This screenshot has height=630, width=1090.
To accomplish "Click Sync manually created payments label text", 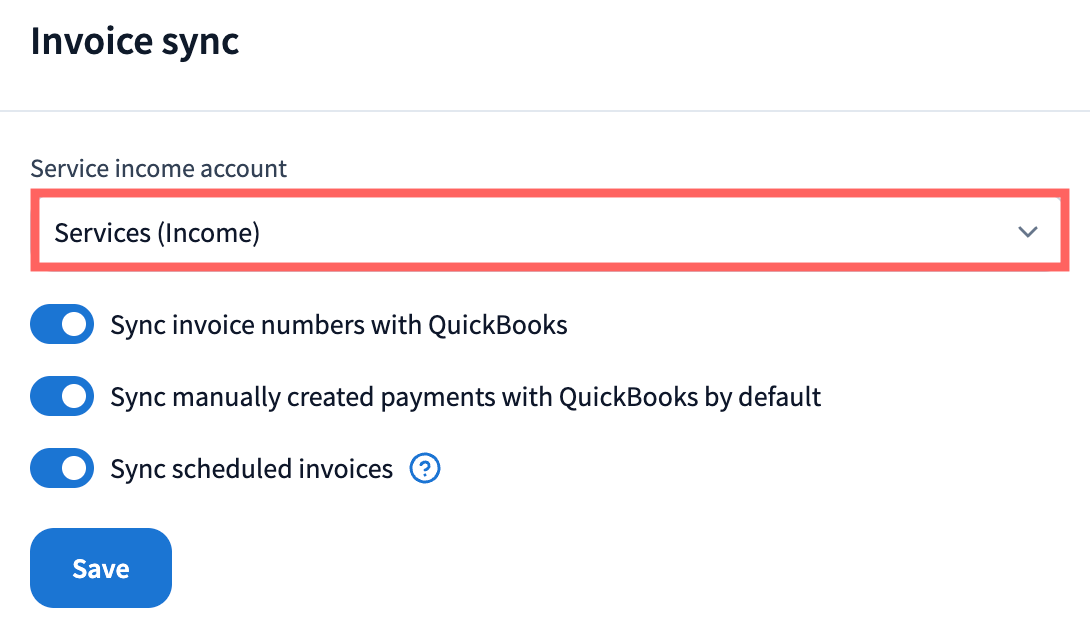I will (x=466, y=397).
